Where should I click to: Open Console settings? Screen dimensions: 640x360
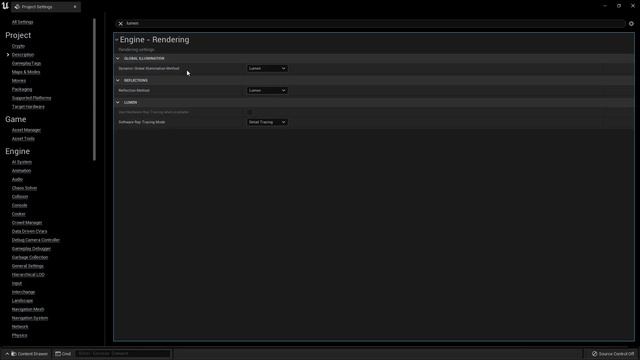point(20,205)
